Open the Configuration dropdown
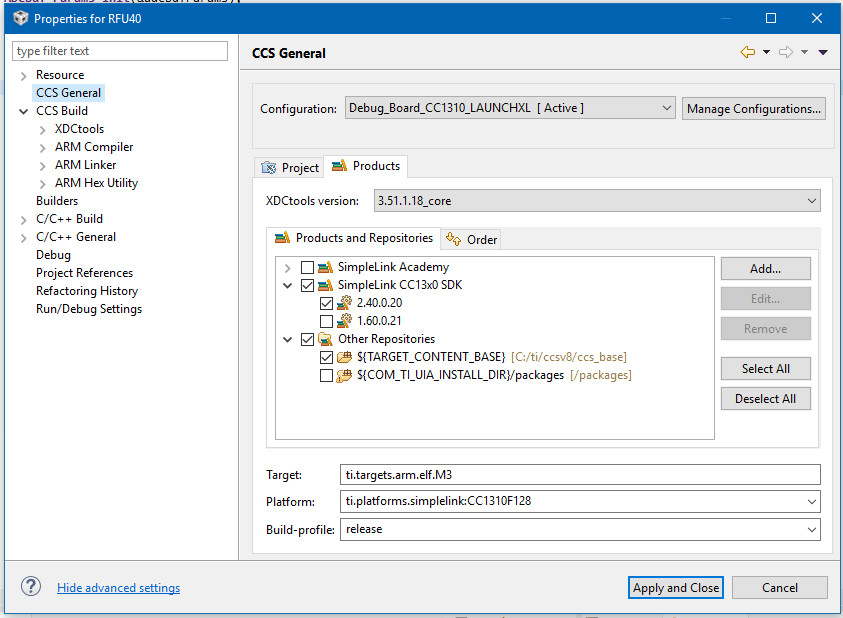843x618 pixels. [511, 108]
